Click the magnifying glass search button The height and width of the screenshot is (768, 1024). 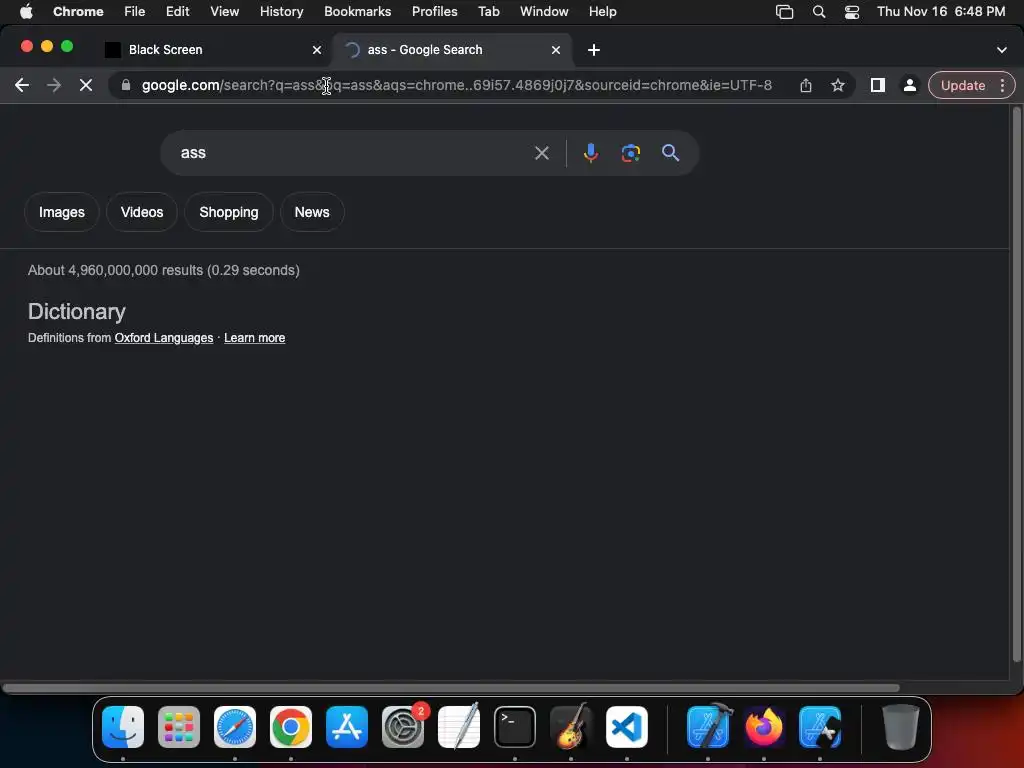[x=671, y=153]
